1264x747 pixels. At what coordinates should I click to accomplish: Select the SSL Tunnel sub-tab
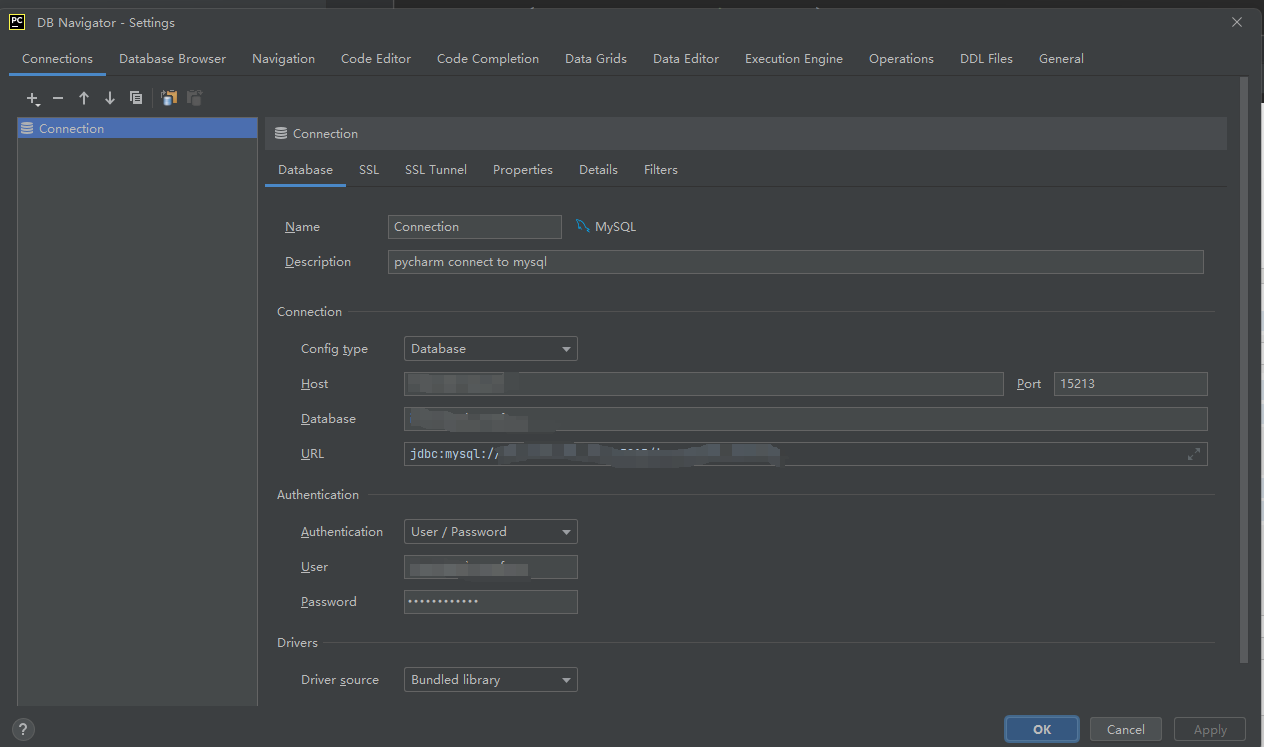click(436, 170)
